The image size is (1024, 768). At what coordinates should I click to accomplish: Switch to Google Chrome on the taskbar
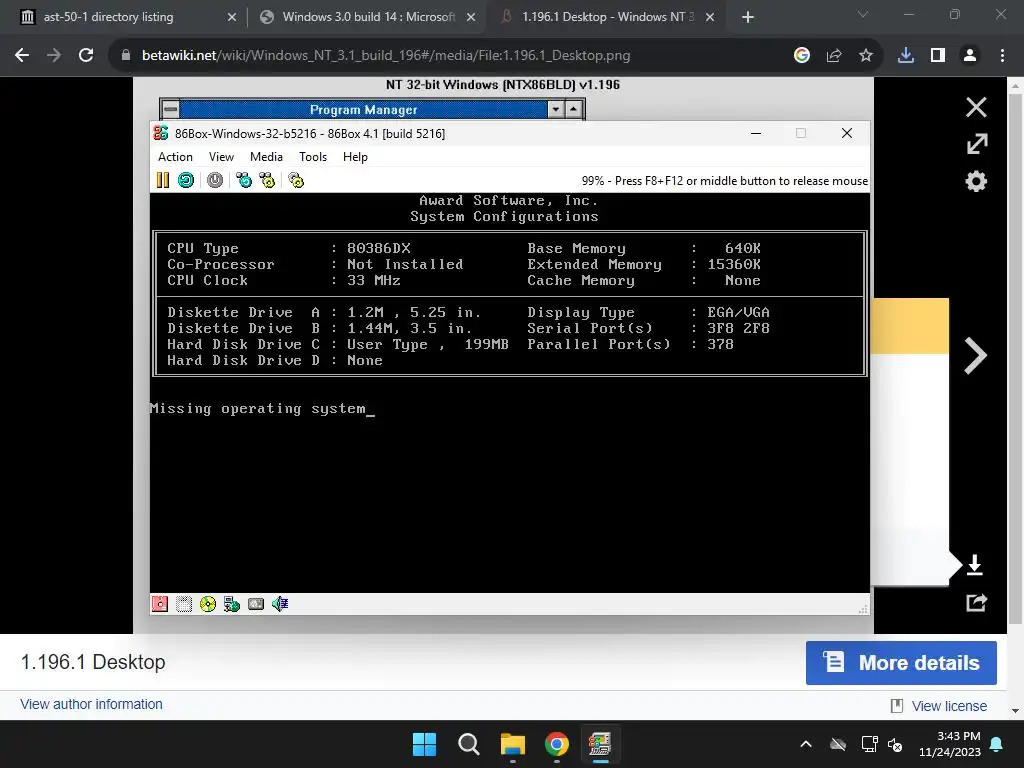click(556, 744)
